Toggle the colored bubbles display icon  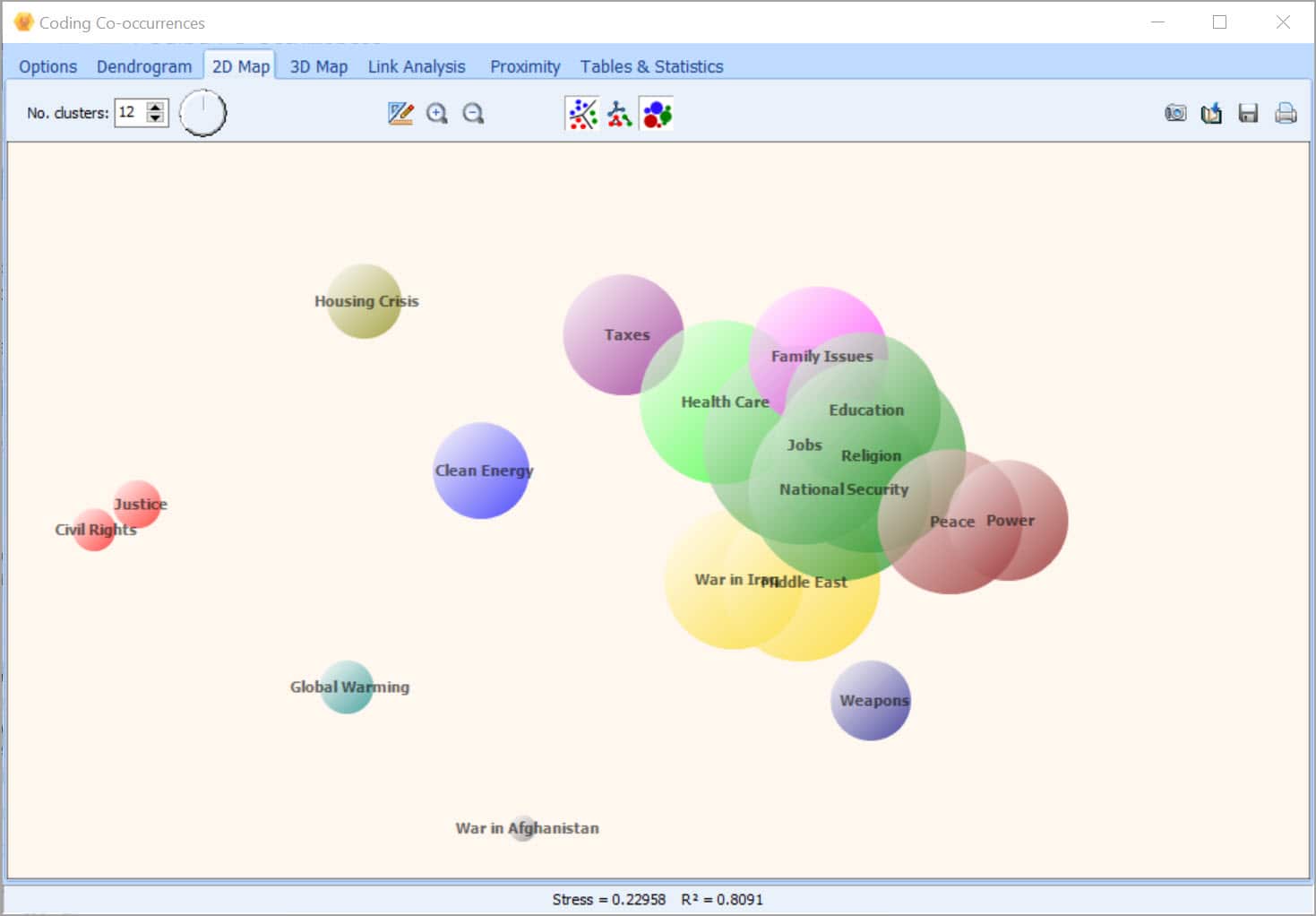coord(657,114)
